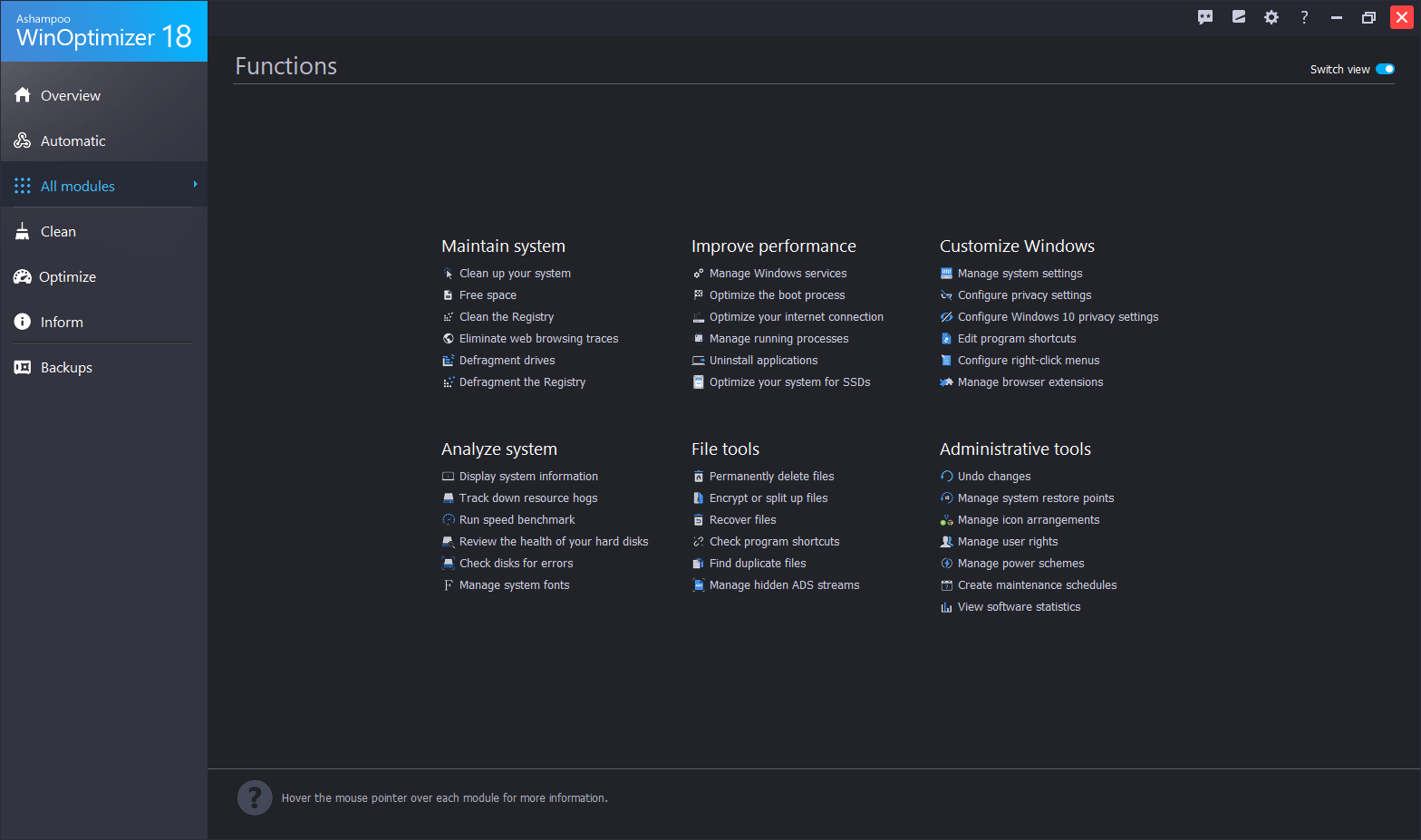This screenshot has height=840, width=1421.
Task: Click the 'Administrative tools' heading
Action: tap(1015, 449)
